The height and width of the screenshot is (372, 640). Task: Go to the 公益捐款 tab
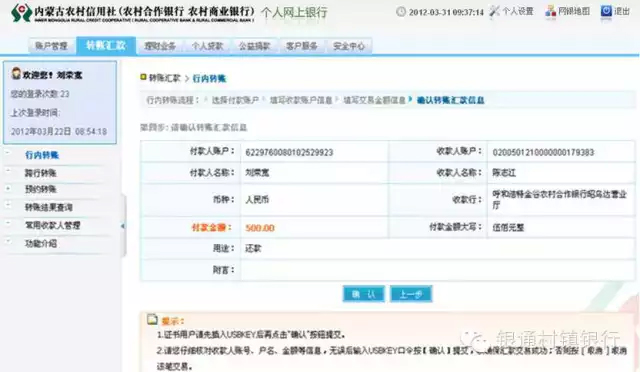point(255,46)
